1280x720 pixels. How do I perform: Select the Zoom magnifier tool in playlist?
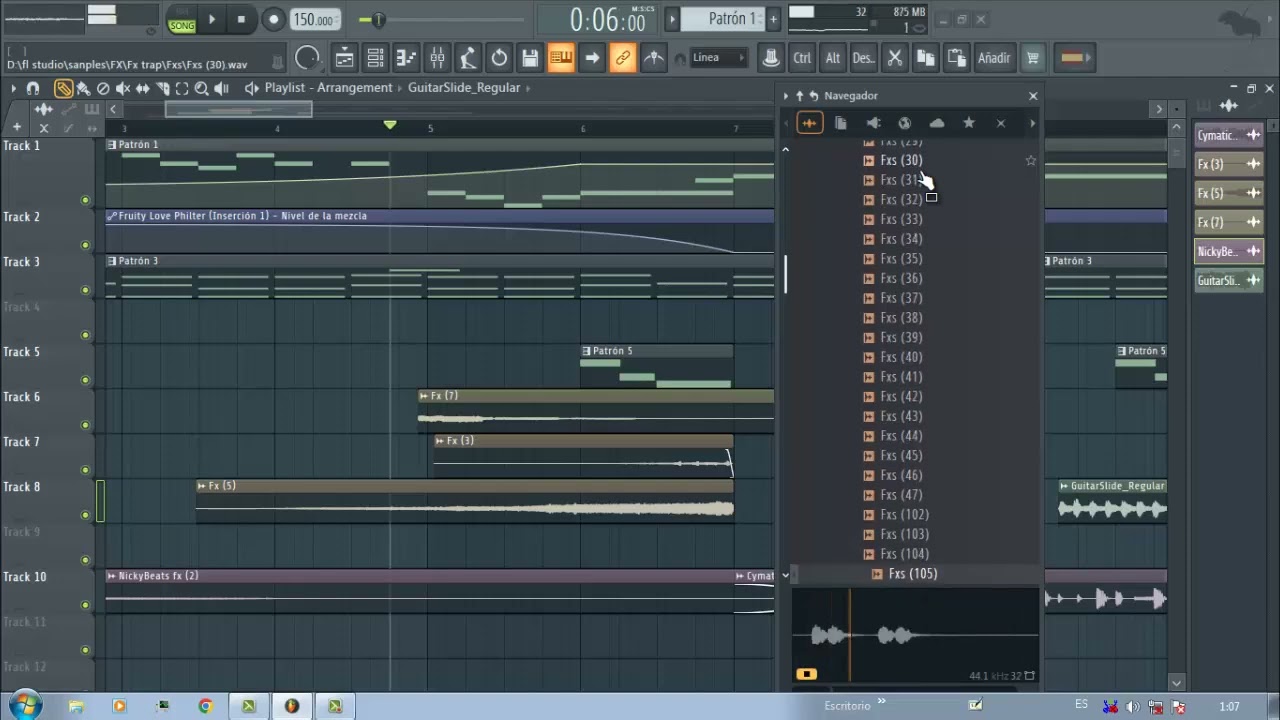[x=202, y=88]
